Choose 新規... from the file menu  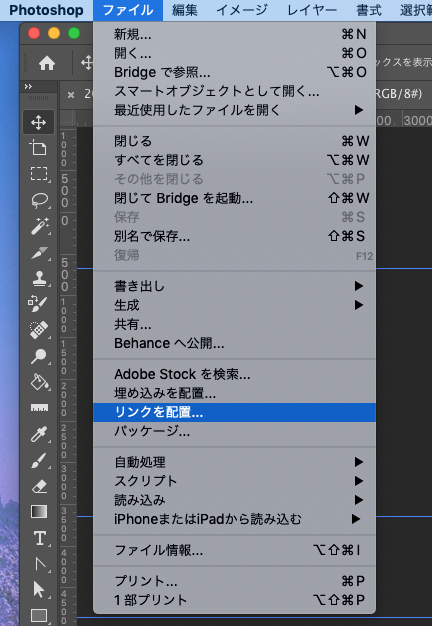click(234, 34)
